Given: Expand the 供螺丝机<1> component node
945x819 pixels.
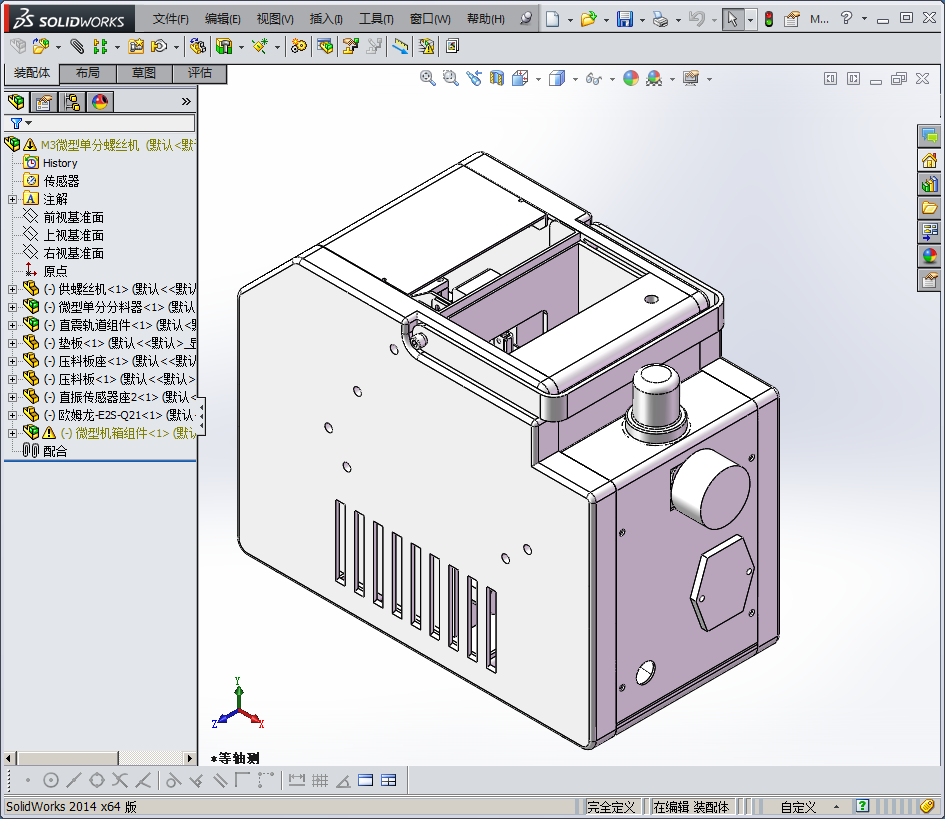Looking at the screenshot, I should pyautogui.click(x=12, y=289).
